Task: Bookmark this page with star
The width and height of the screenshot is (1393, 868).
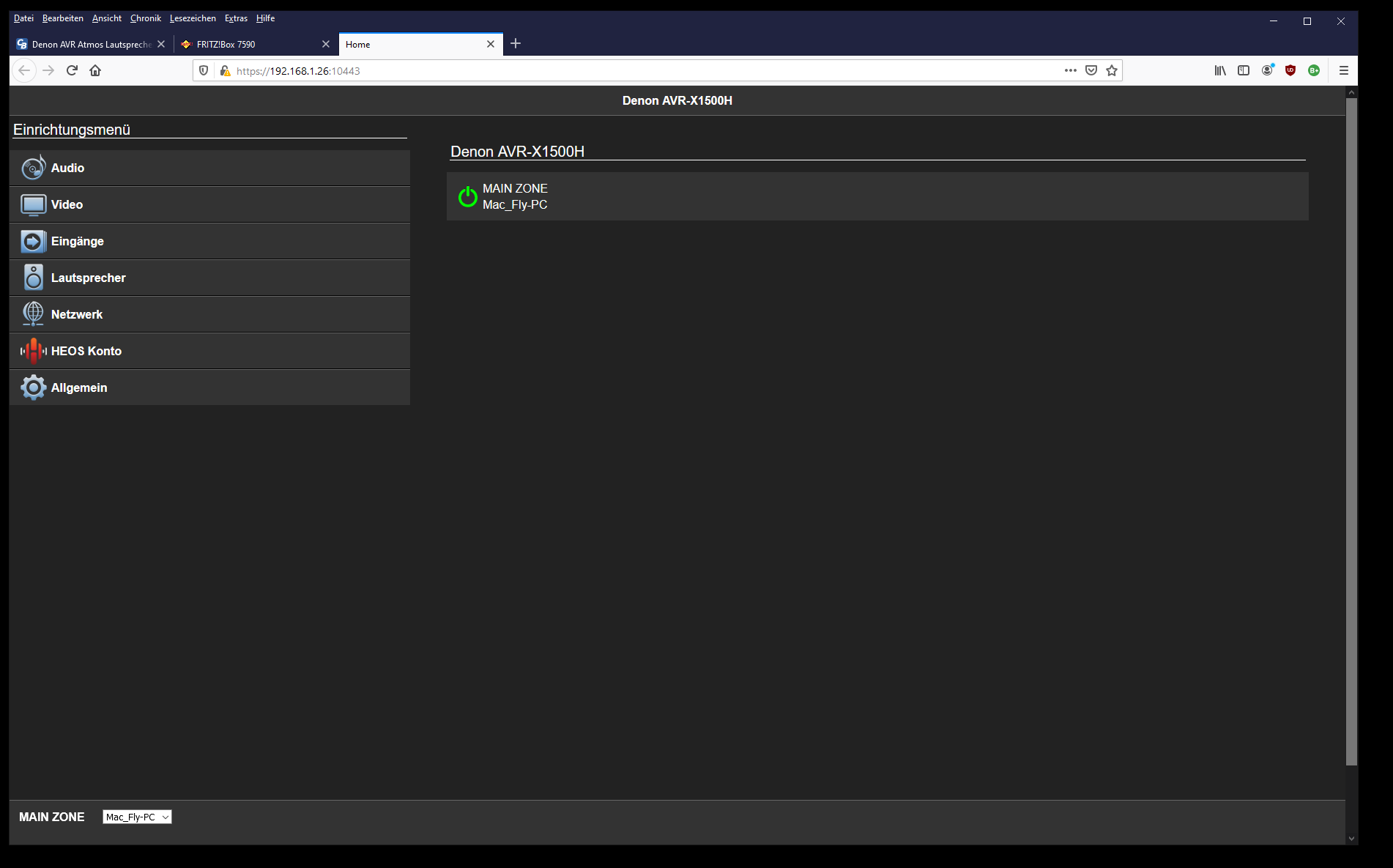Action: (x=1112, y=70)
